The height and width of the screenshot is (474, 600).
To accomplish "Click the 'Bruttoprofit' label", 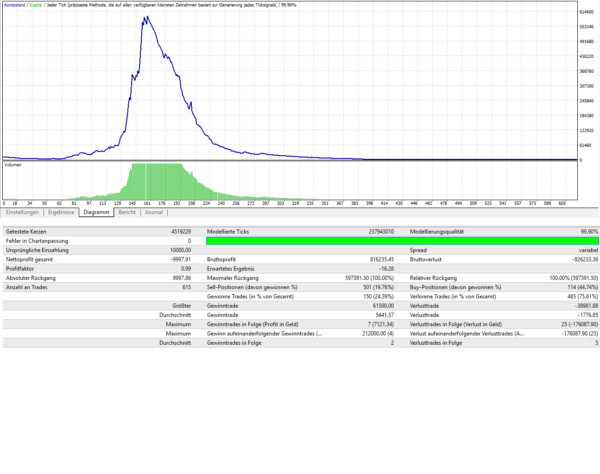I will coord(221,259).
